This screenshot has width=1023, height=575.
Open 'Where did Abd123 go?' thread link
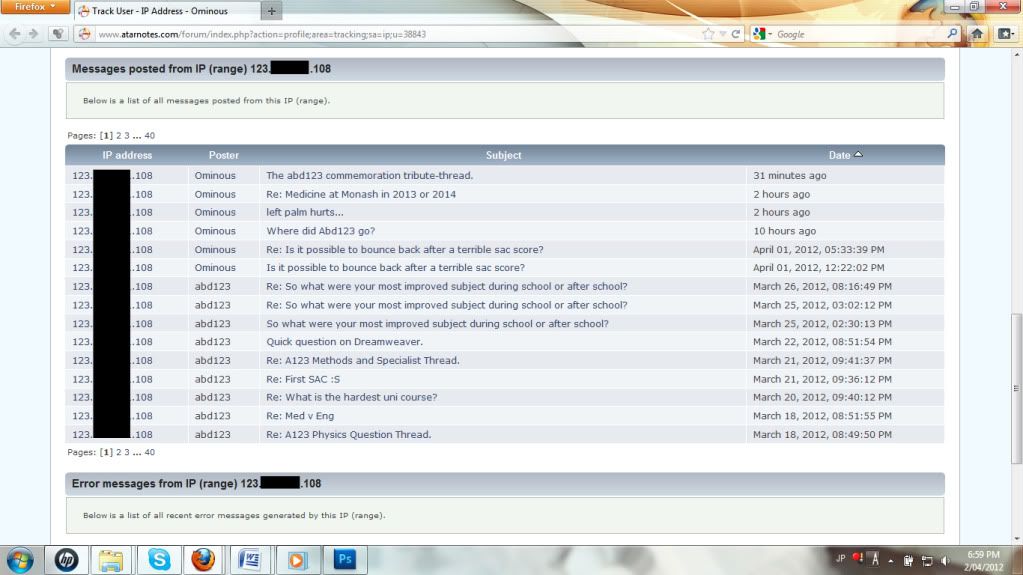[x=320, y=231]
